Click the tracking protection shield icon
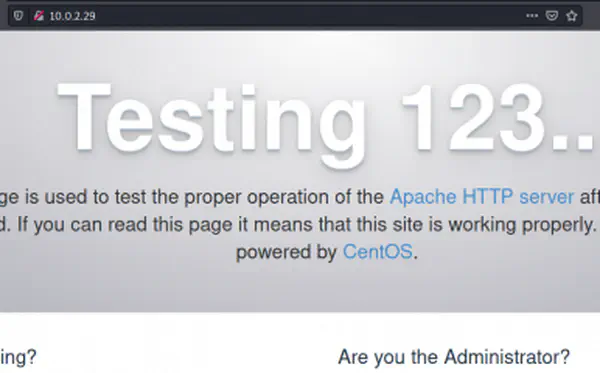Image resolution: width=600 pixels, height=373 pixels. pyautogui.click(x=18, y=16)
